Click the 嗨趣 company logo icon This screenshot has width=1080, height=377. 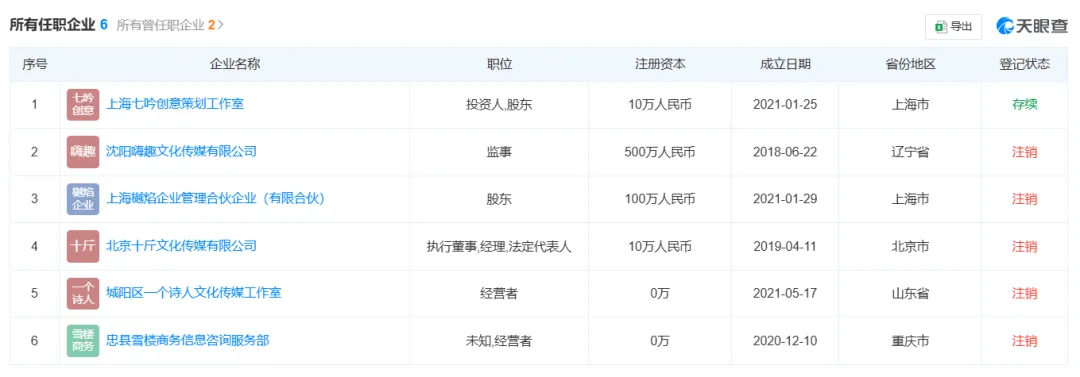pos(83,152)
